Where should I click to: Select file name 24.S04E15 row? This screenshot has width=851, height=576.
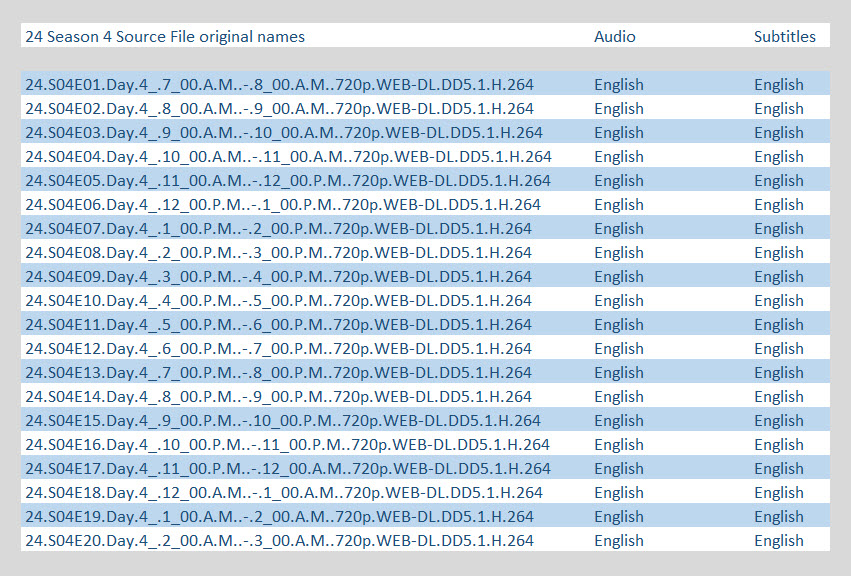pyautogui.click(x=283, y=420)
